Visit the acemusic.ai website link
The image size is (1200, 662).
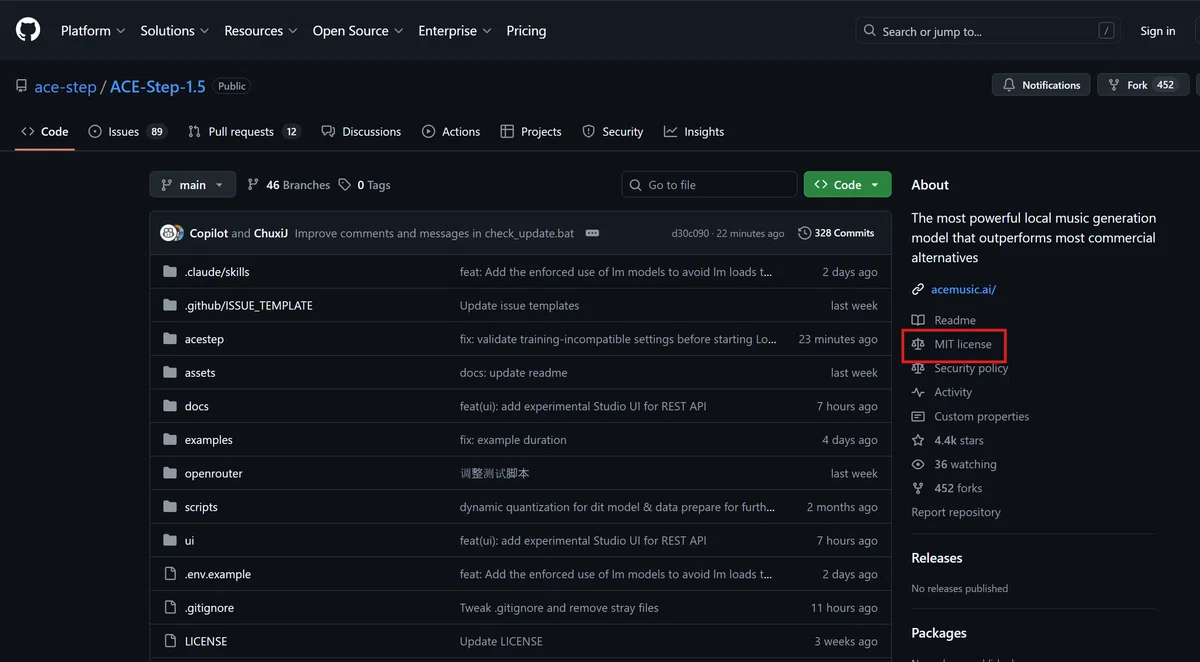pos(963,290)
